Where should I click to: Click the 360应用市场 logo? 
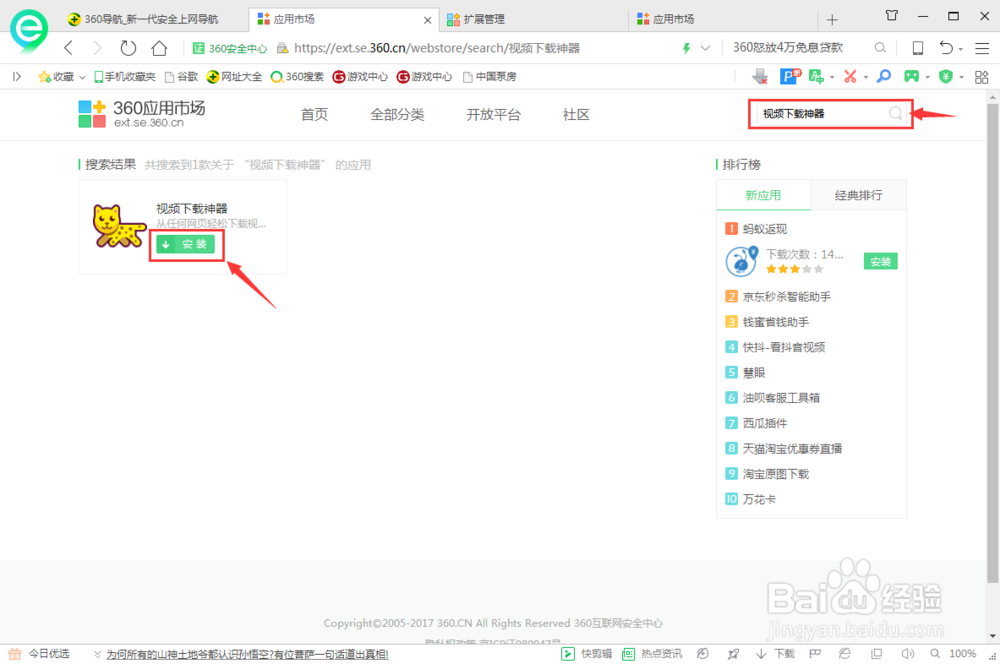(x=142, y=114)
